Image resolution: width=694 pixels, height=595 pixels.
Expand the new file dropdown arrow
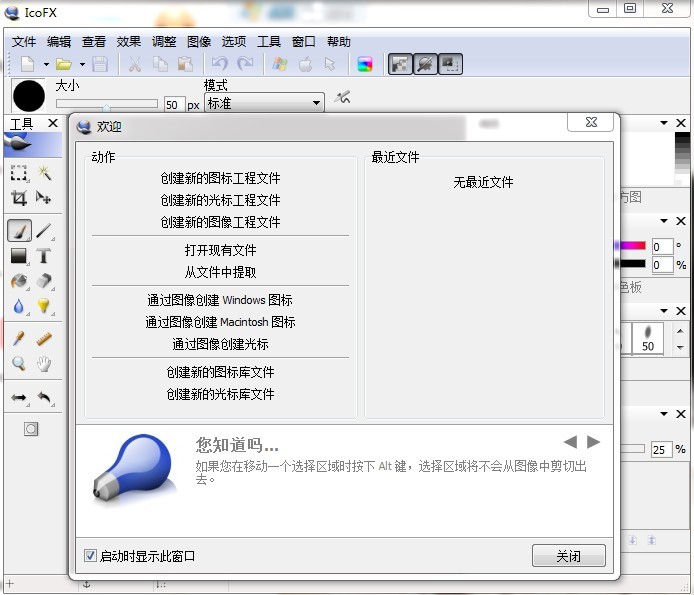(46, 65)
